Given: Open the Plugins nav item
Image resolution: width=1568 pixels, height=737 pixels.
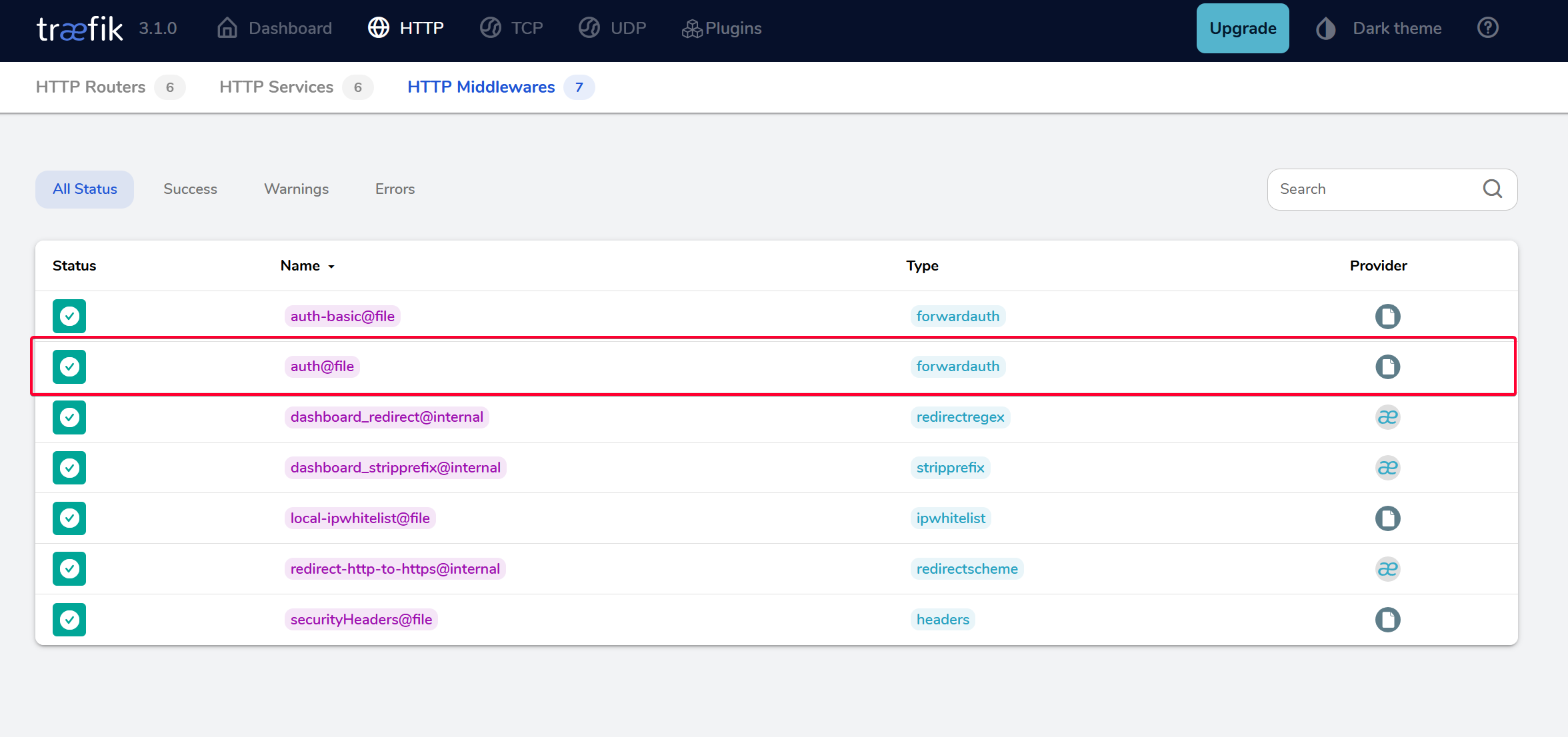Looking at the screenshot, I should (721, 28).
